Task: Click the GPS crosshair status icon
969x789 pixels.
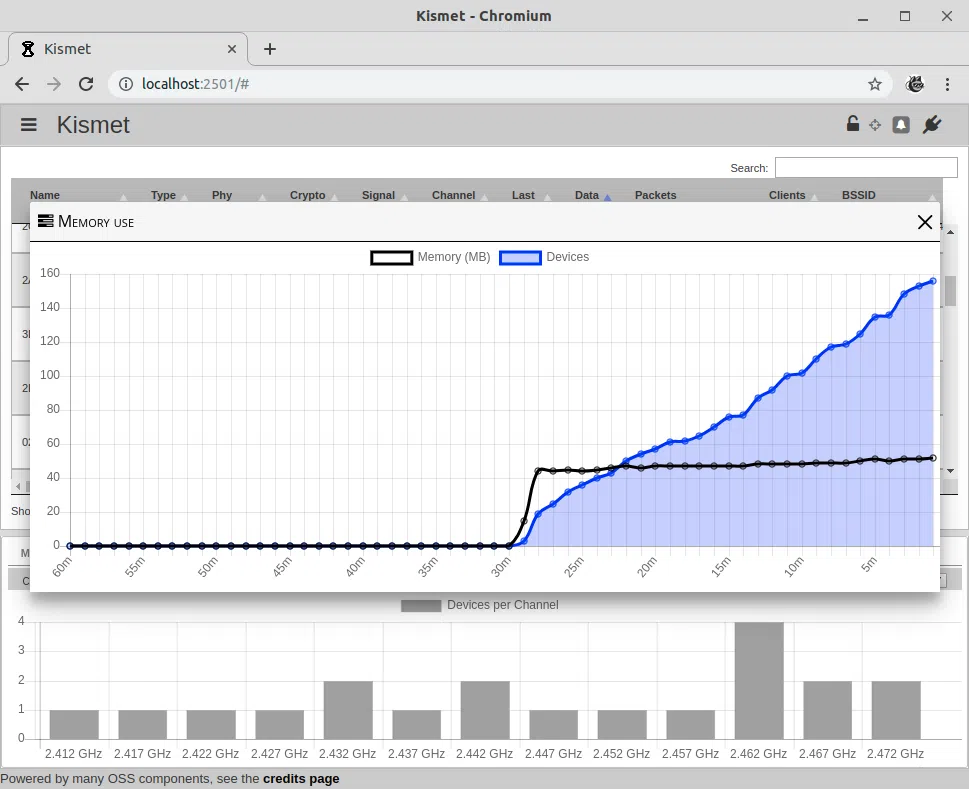Action: [x=875, y=125]
